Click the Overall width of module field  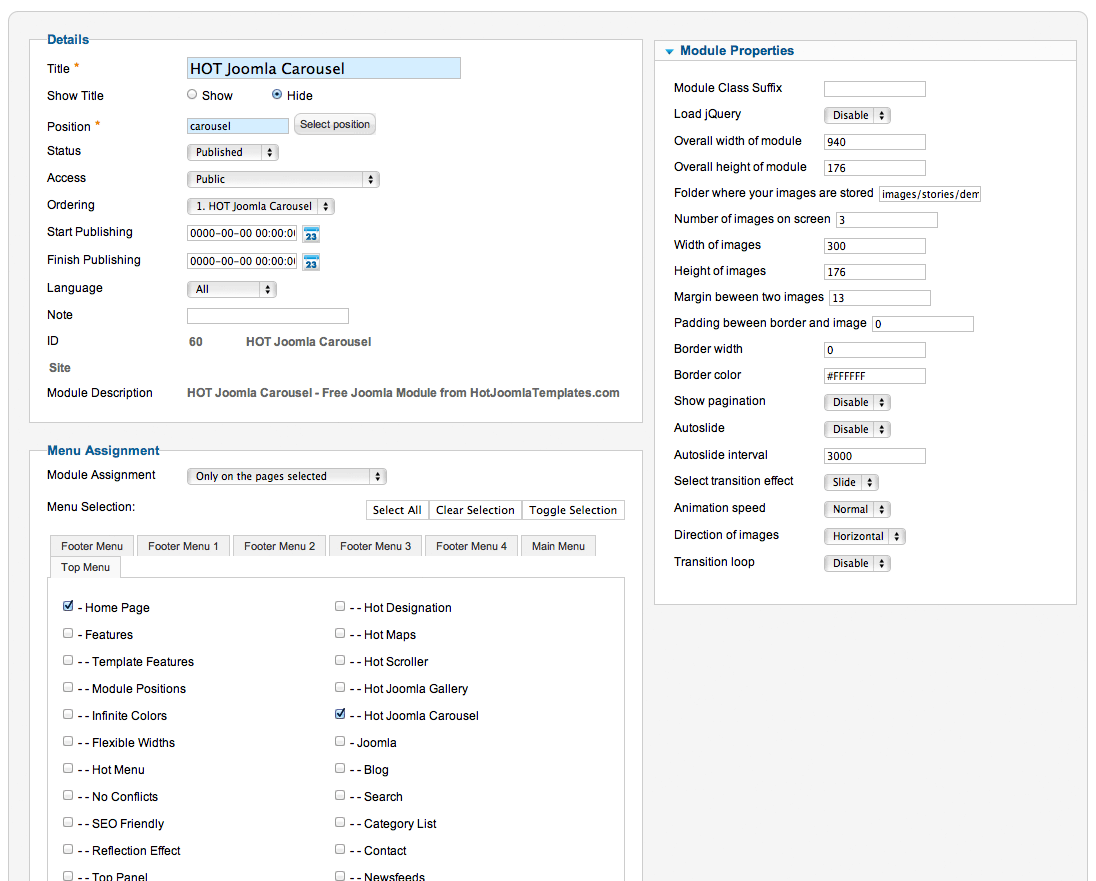875,142
